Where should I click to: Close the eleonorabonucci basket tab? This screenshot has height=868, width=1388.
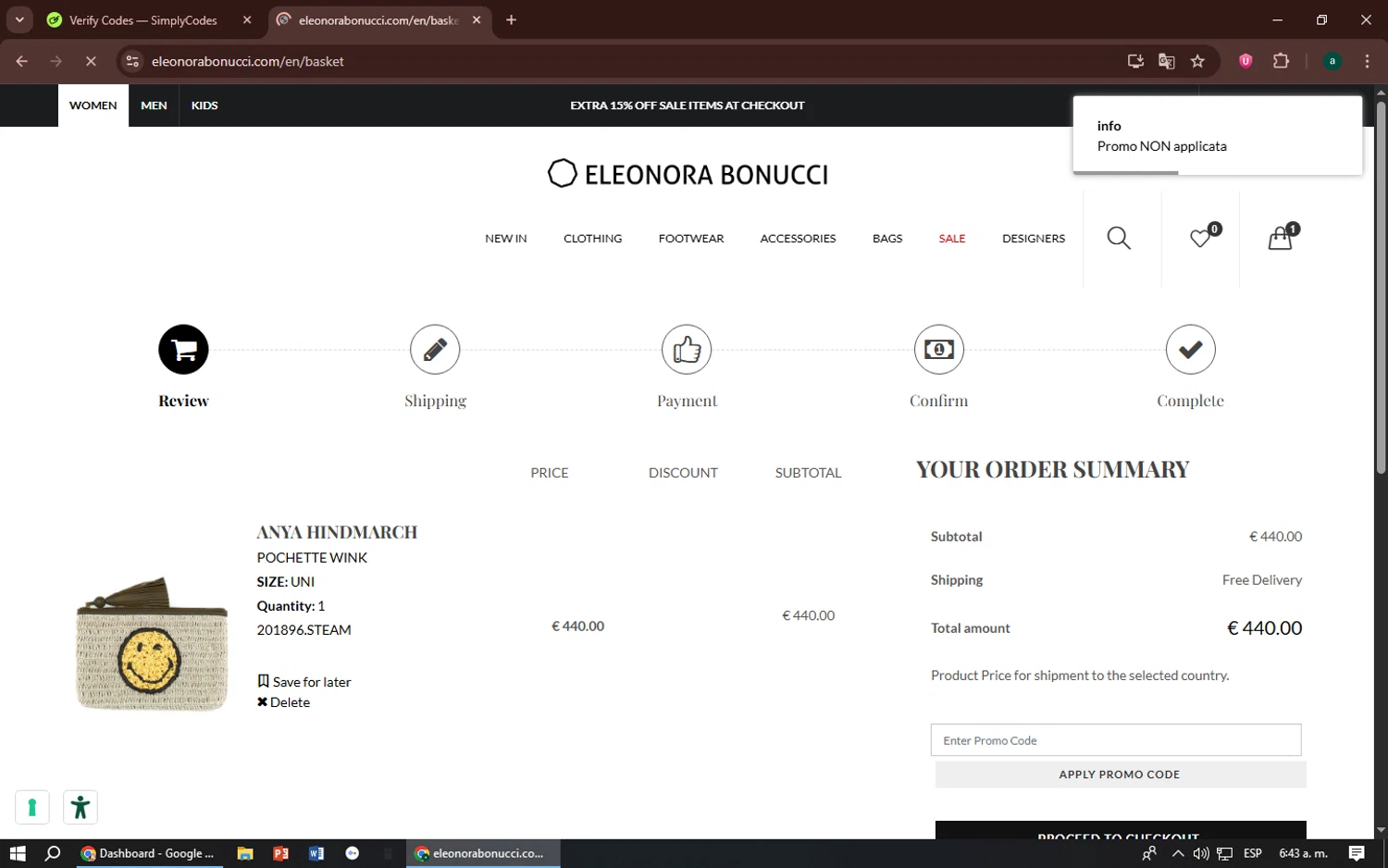[477, 19]
